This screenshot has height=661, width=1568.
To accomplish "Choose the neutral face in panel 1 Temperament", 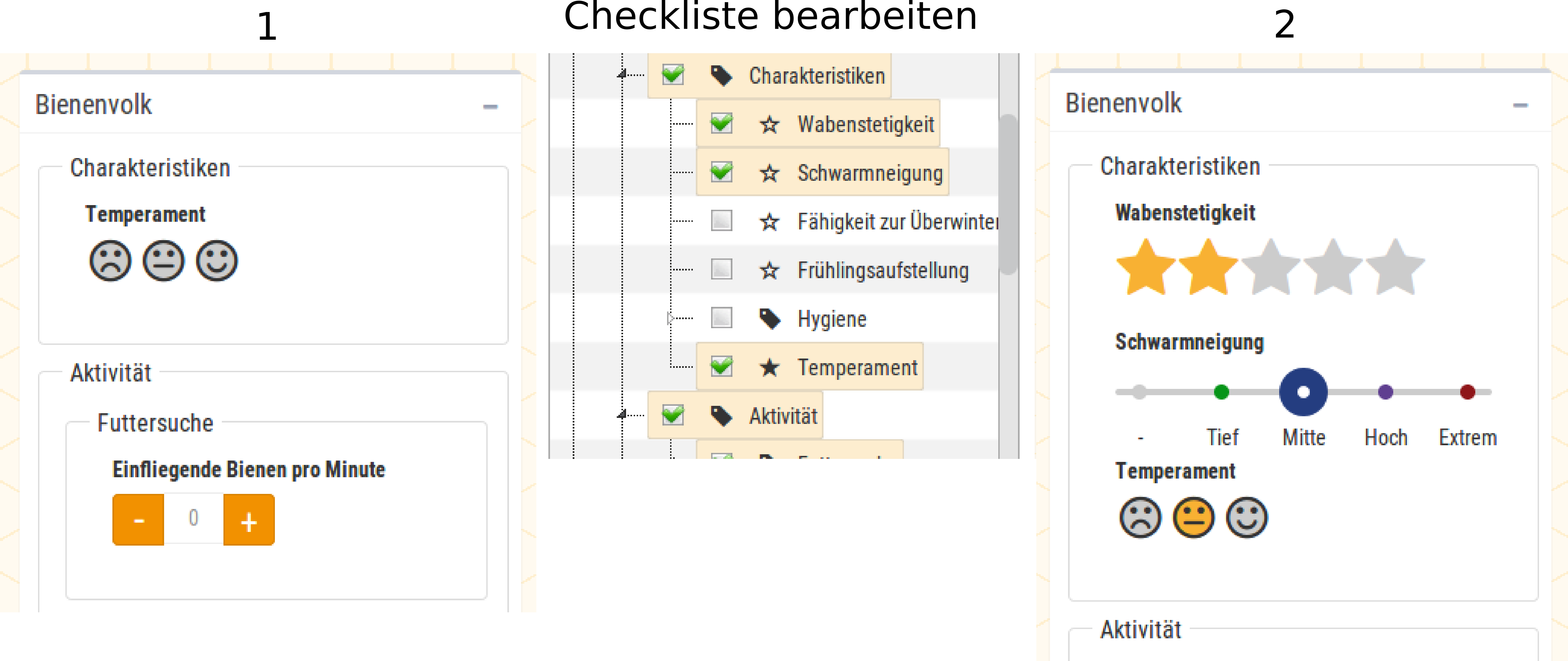I will click(164, 261).
